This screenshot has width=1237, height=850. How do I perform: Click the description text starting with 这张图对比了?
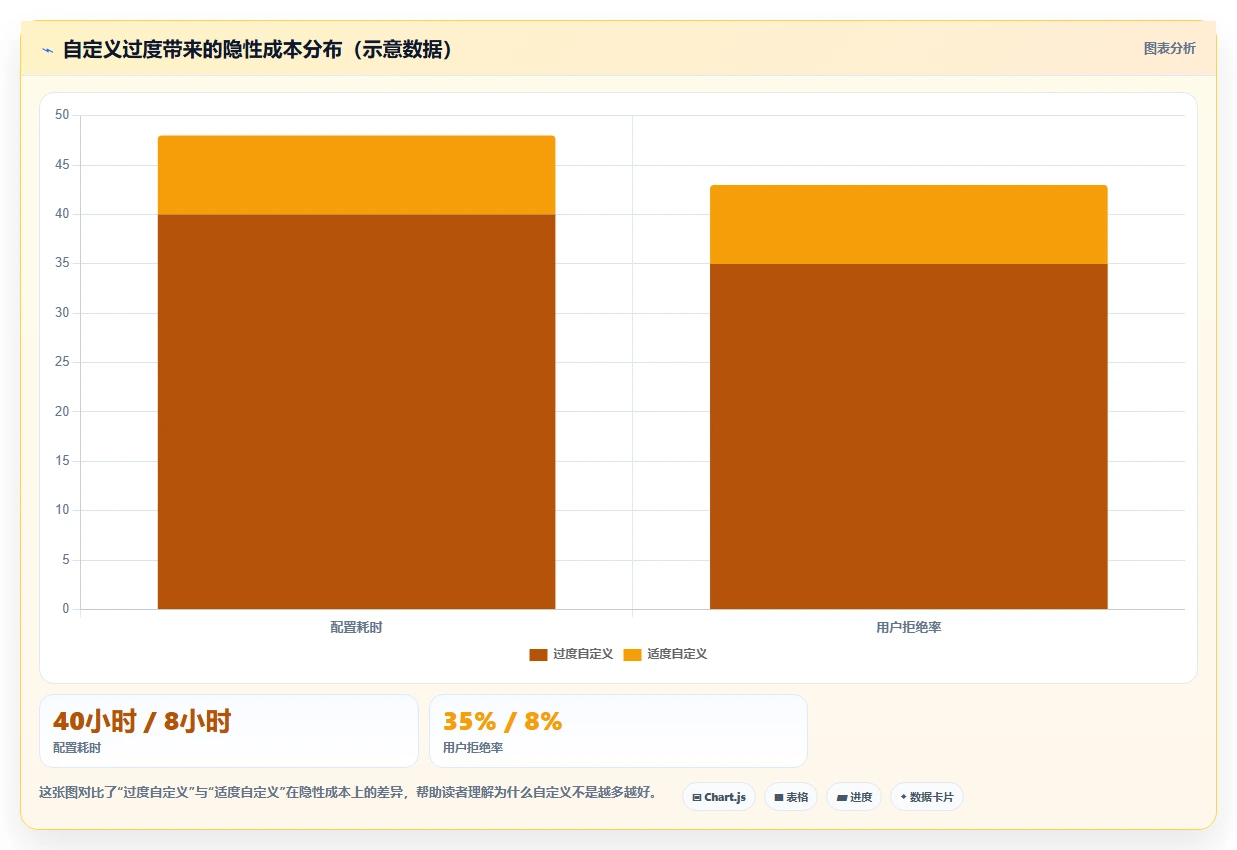pyautogui.click(x=349, y=792)
